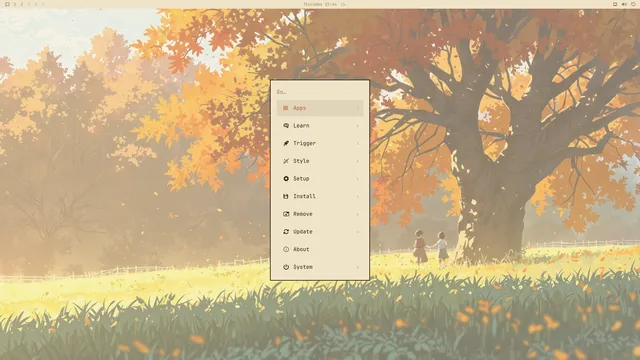This screenshot has height=360, width=640.
Task: Click the "Setup" label text
Action: 301,179
